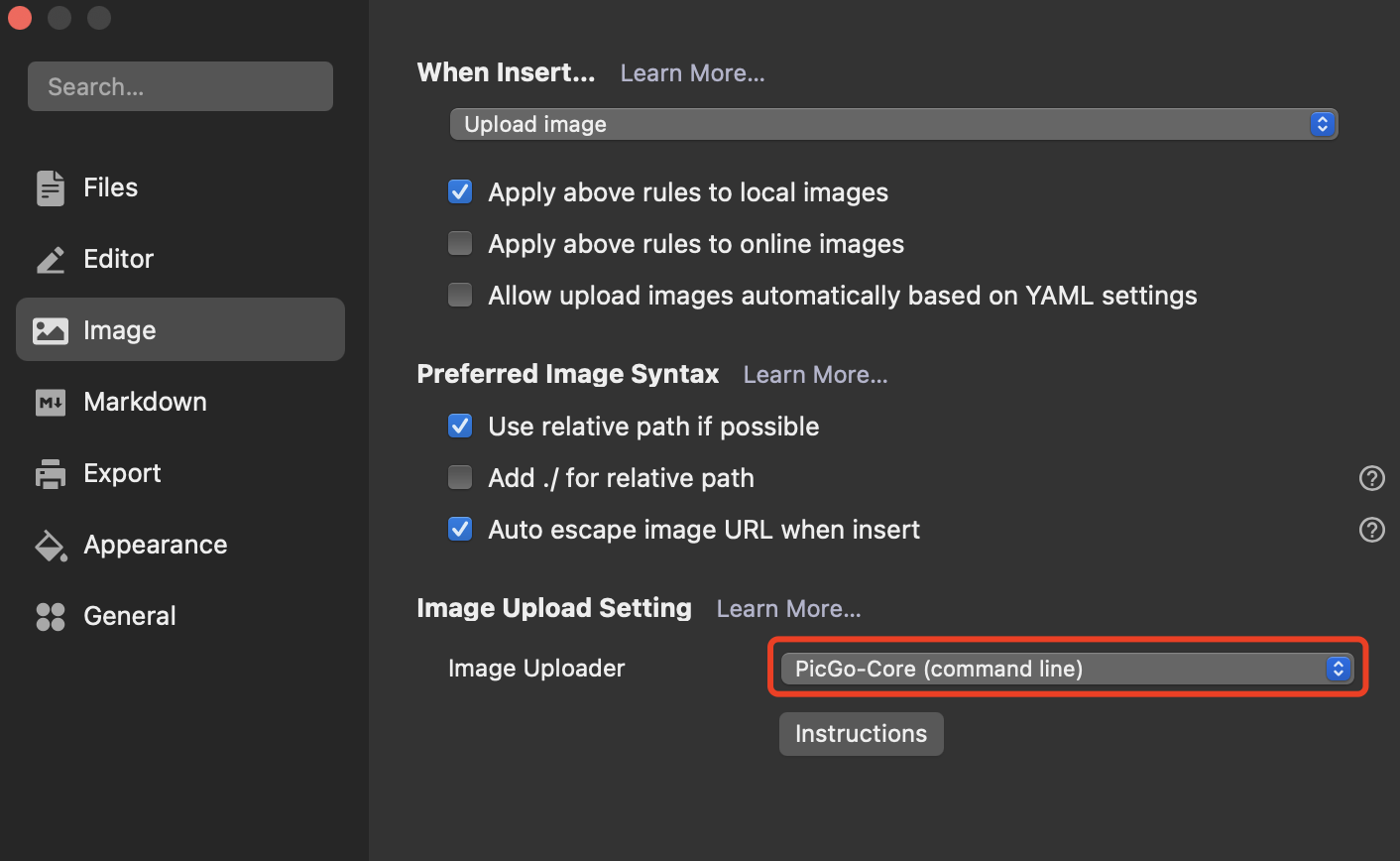This screenshot has height=861, width=1400.
Task: Uncheck Apply above rules to local images
Action: point(460,191)
